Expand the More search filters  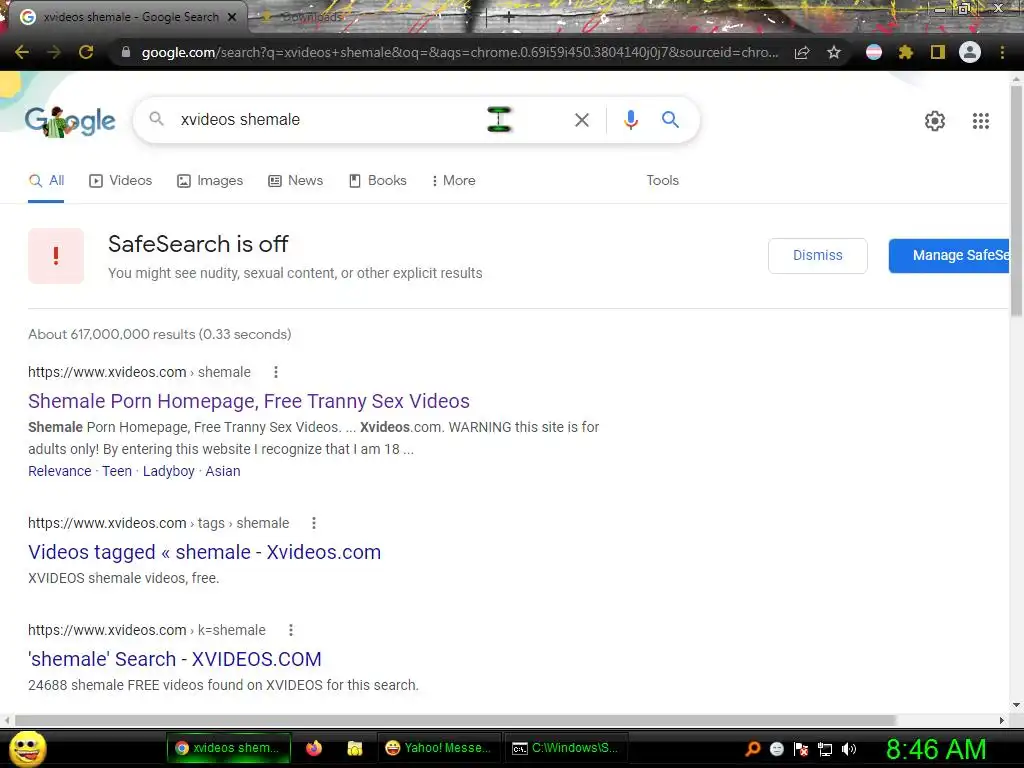pyautogui.click(x=454, y=180)
